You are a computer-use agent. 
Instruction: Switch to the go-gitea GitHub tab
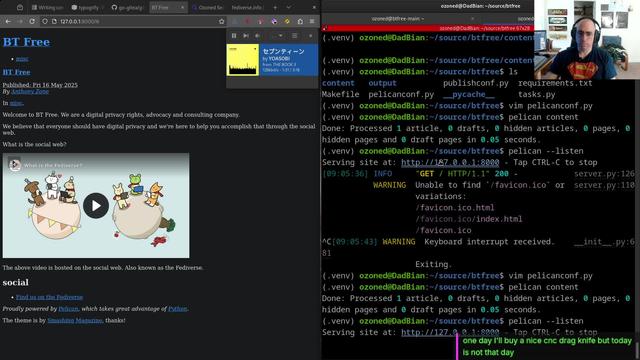127,7
